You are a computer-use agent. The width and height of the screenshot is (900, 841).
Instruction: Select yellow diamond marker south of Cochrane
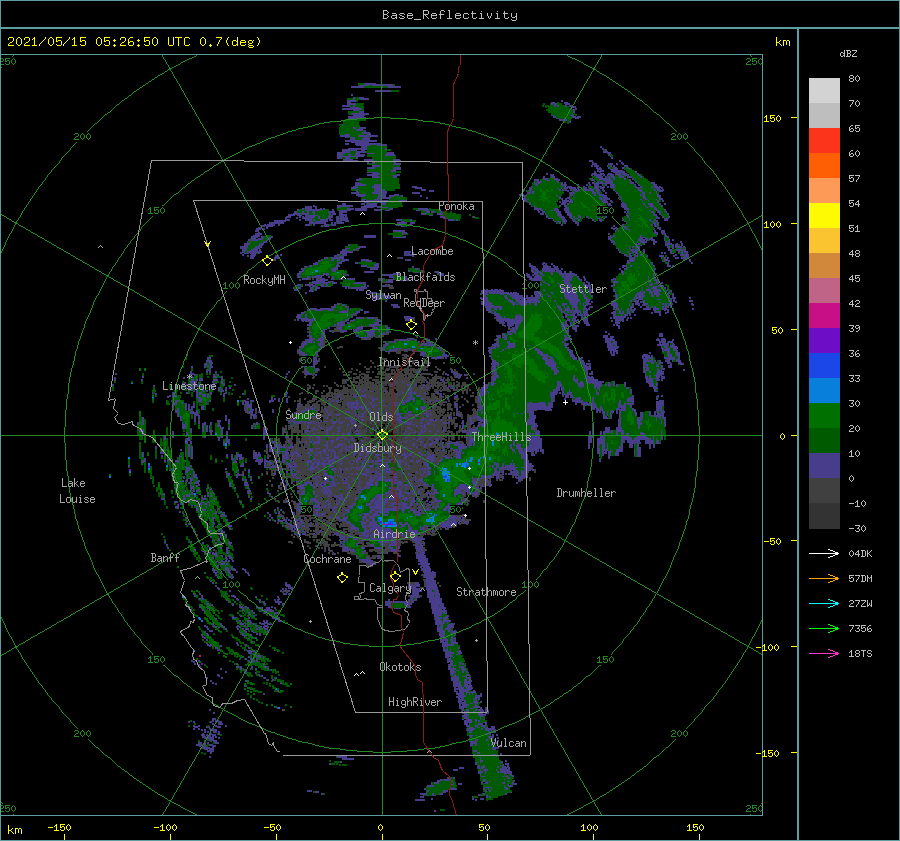(342, 578)
